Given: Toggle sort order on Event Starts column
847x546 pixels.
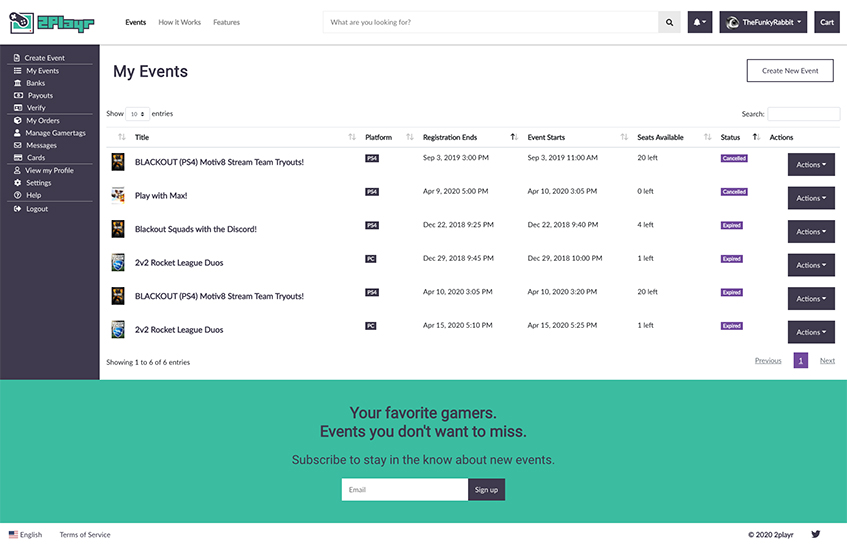Looking at the screenshot, I should 623,137.
